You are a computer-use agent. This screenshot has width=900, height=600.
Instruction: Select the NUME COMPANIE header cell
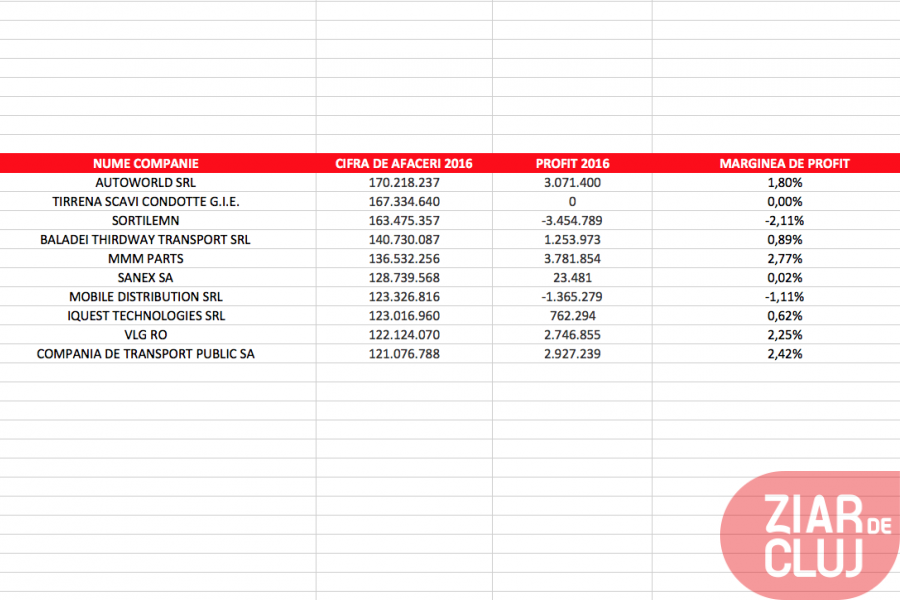pos(146,163)
